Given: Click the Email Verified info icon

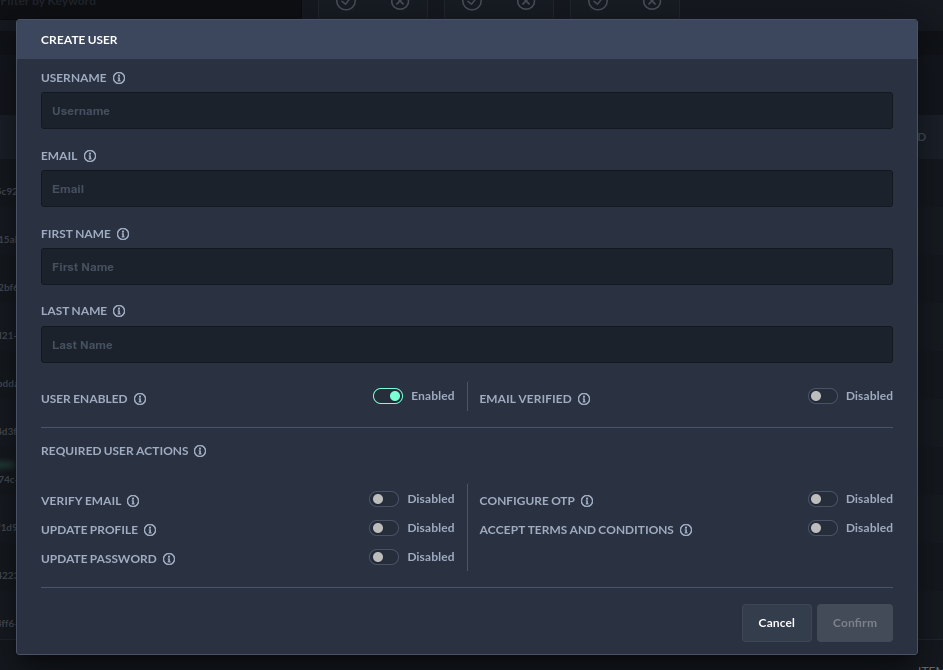Looking at the screenshot, I should [x=584, y=399].
